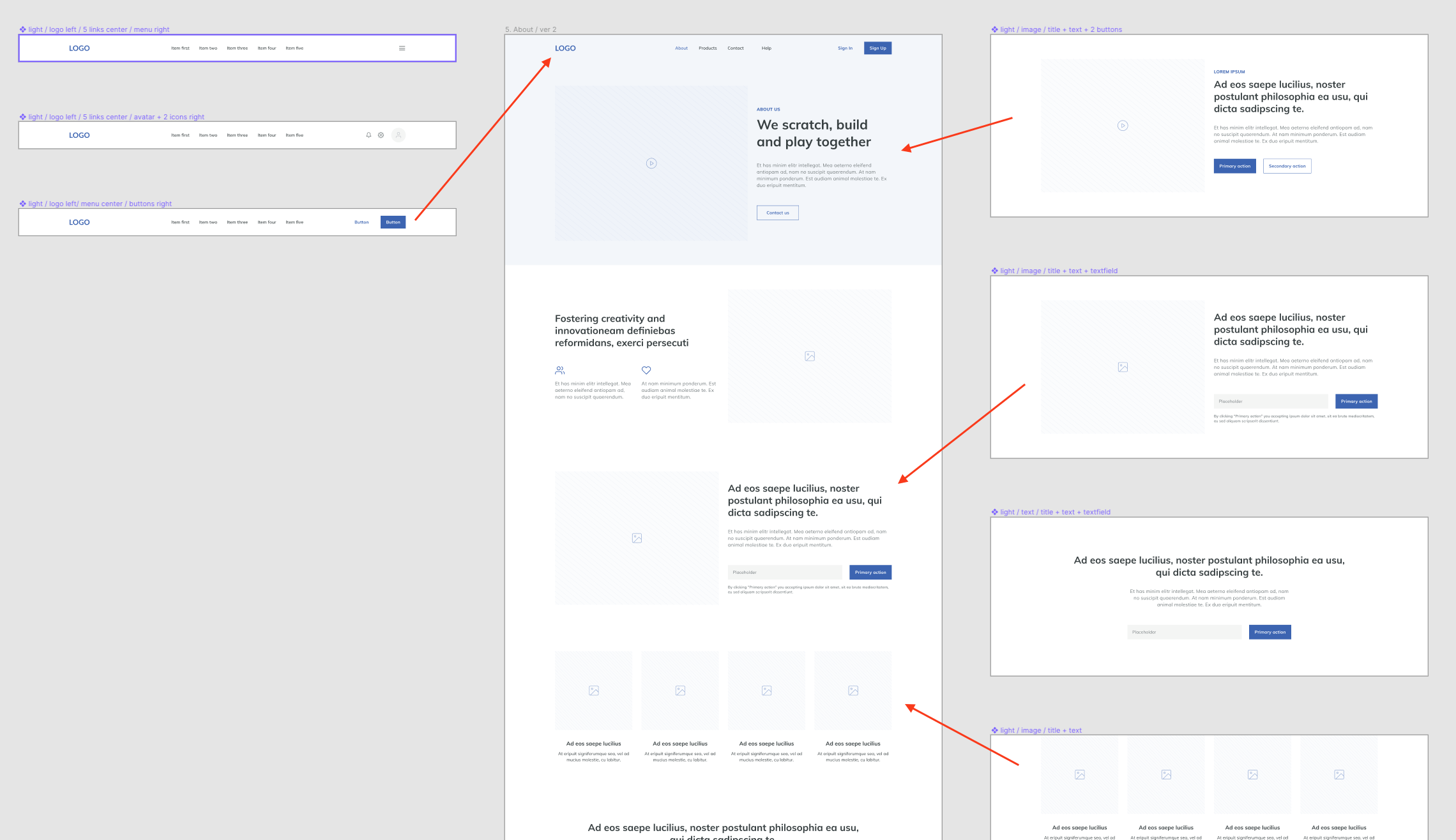
Task: Click the settings gear icon in second navbar
Action: click(381, 135)
